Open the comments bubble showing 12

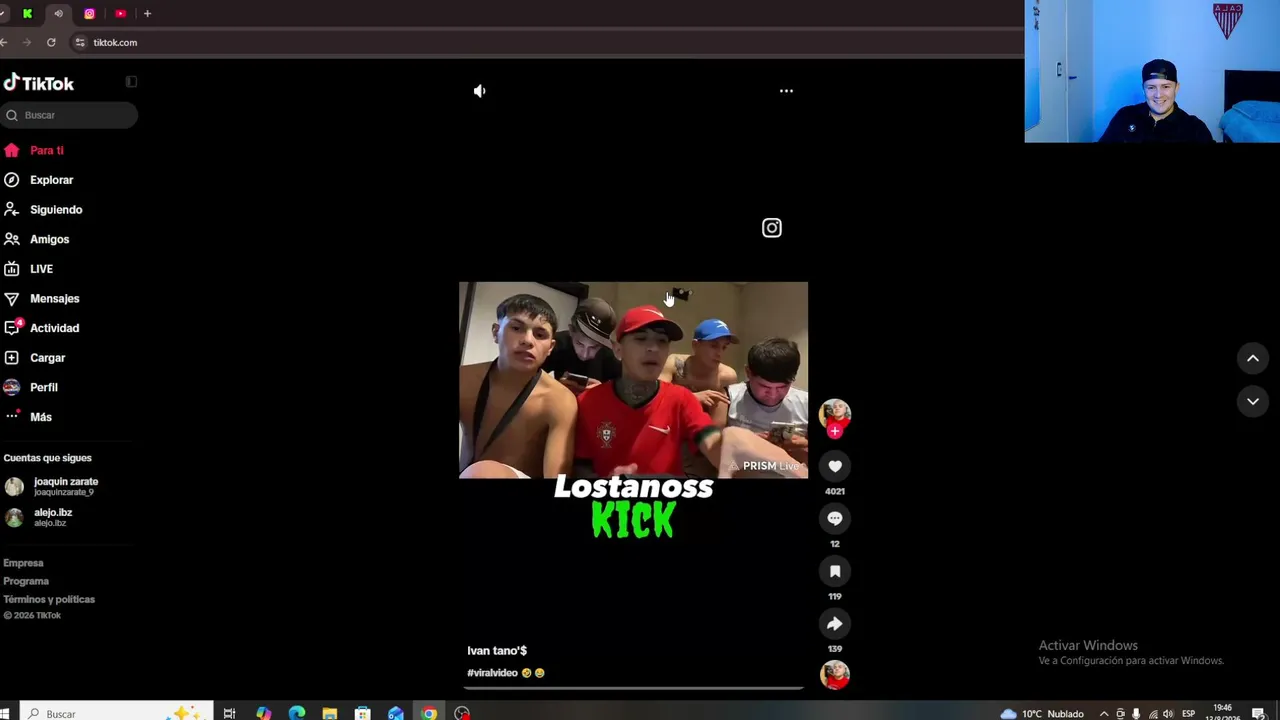pyautogui.click(x=835, y=518)
